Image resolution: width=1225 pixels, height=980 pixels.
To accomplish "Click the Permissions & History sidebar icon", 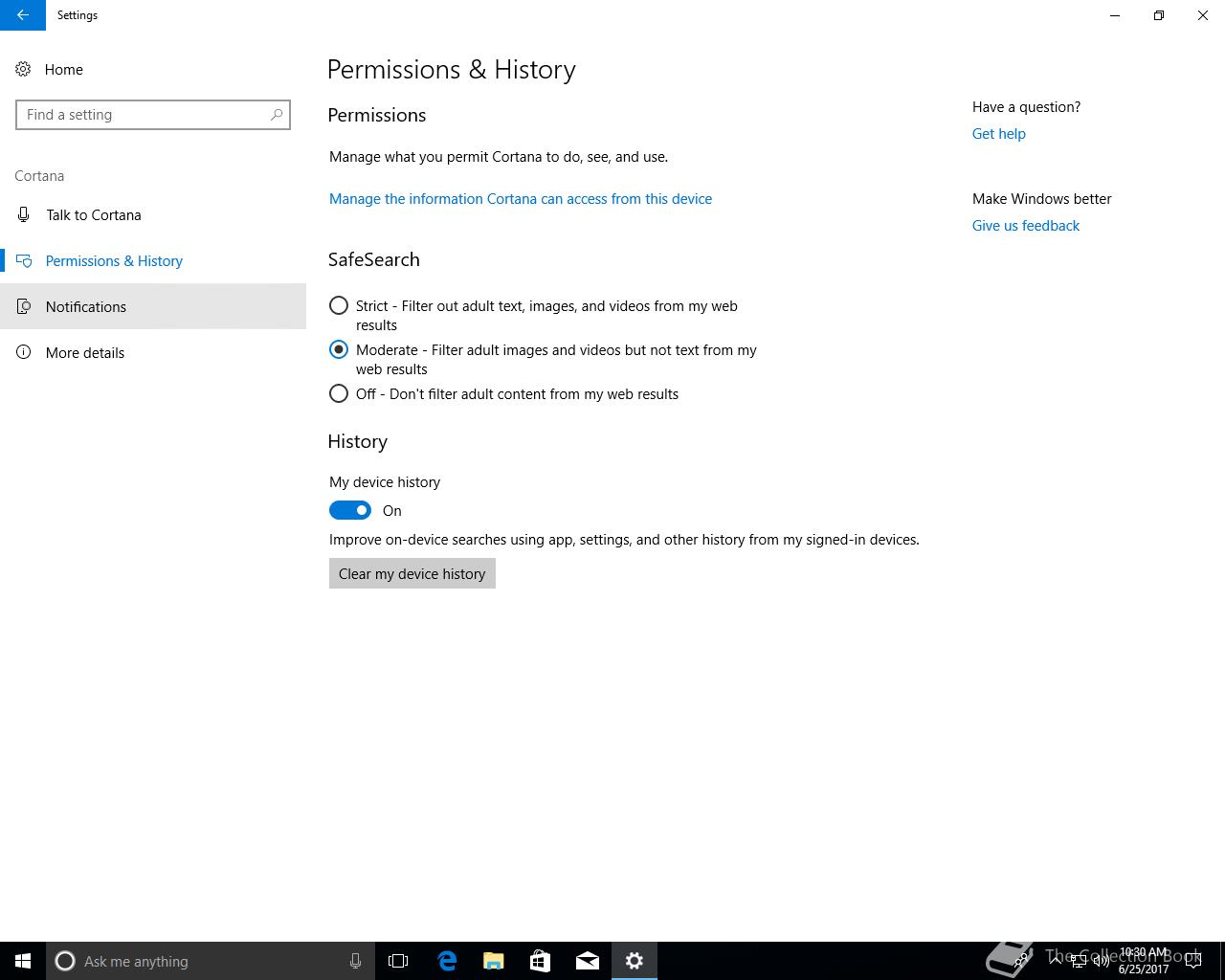I will pyautogui.click(x=24, y=260).
